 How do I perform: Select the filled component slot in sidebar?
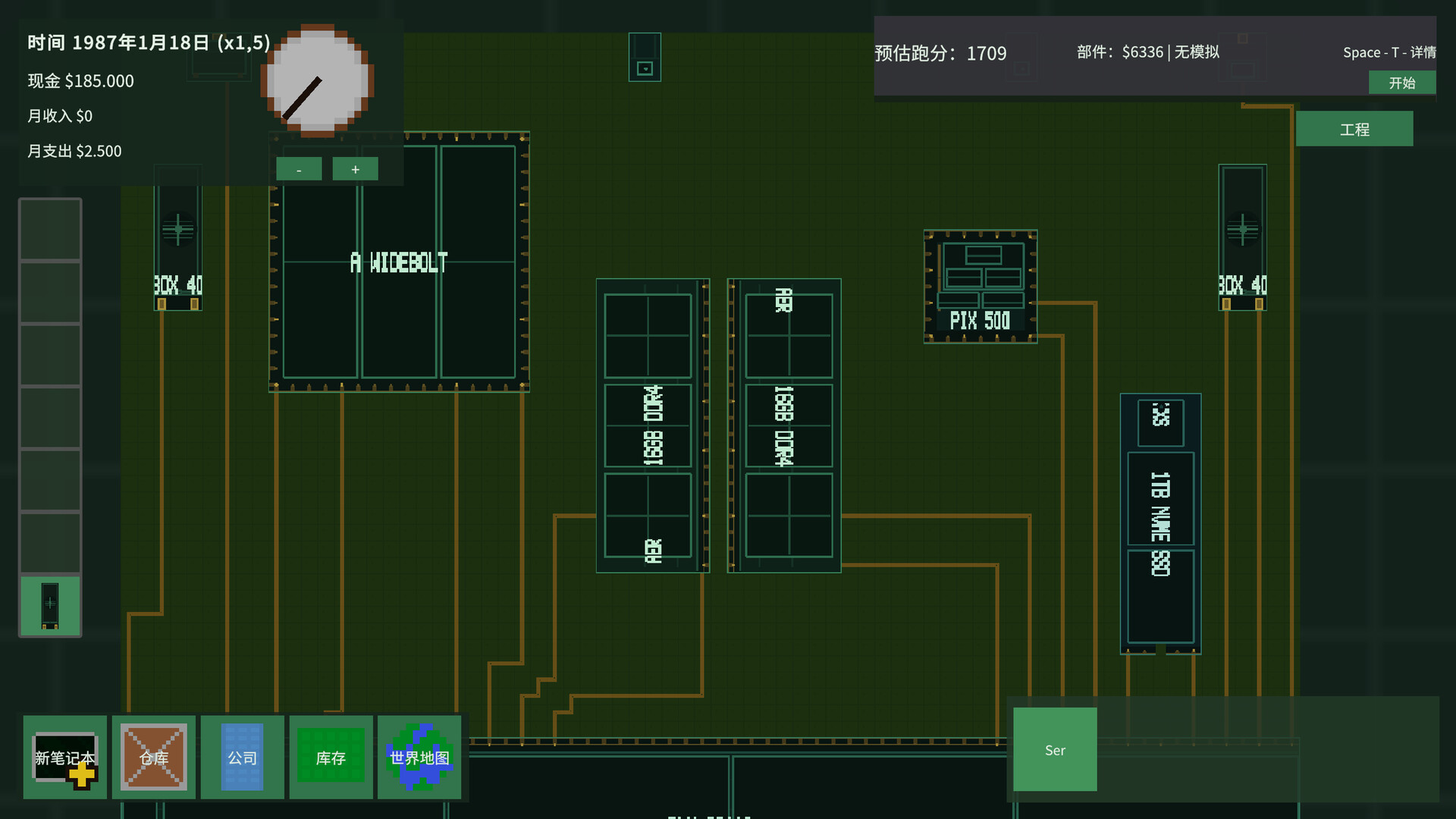(x=50, y=605)
